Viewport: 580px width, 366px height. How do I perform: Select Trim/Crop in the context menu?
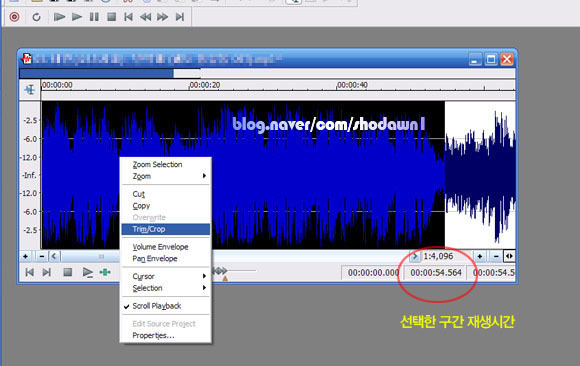coord(166,229)
